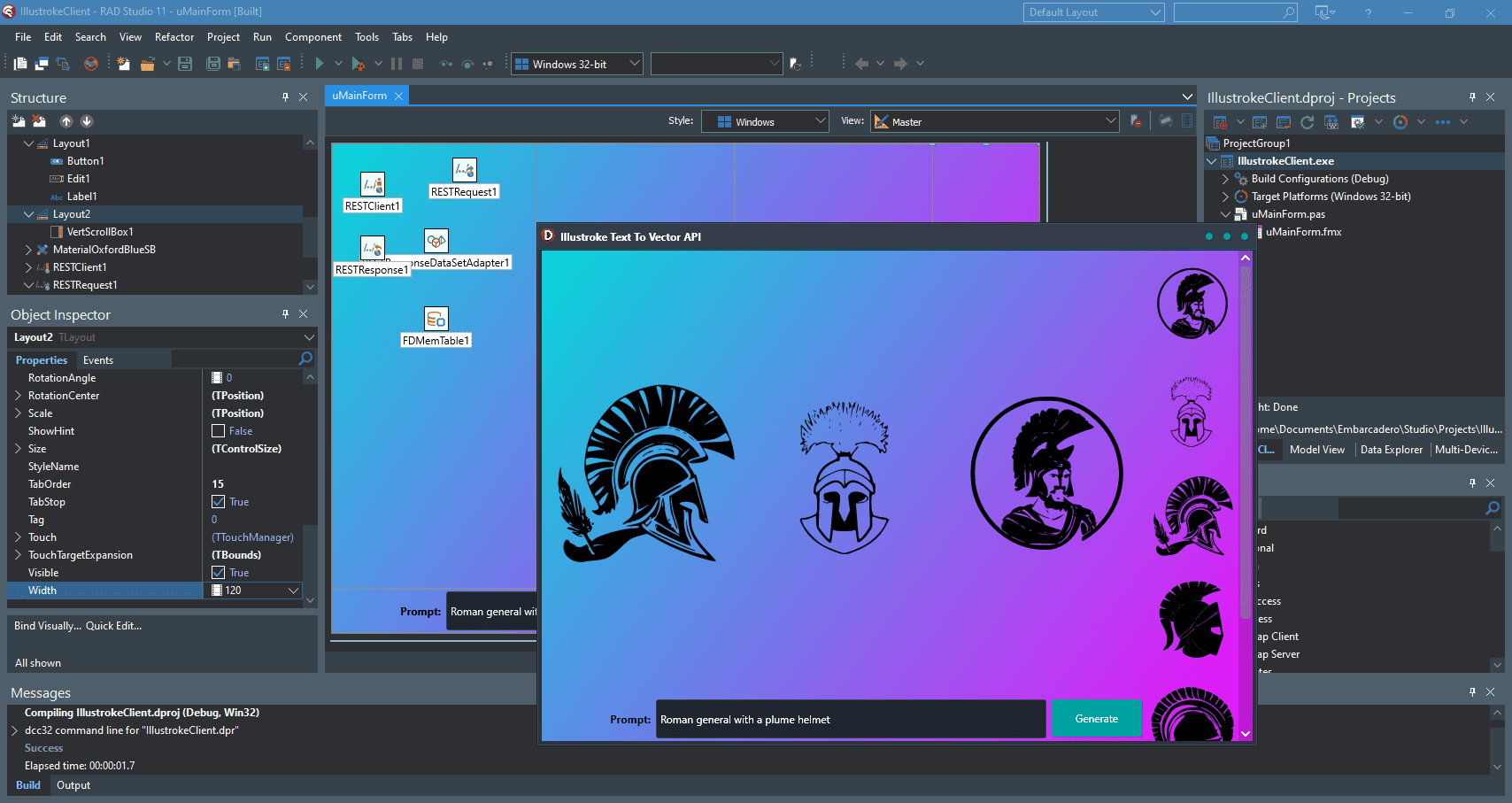Click the Bind Visually link
Image resolution: width=1512 pixels, height=803 pixels.
coord(48,626)
